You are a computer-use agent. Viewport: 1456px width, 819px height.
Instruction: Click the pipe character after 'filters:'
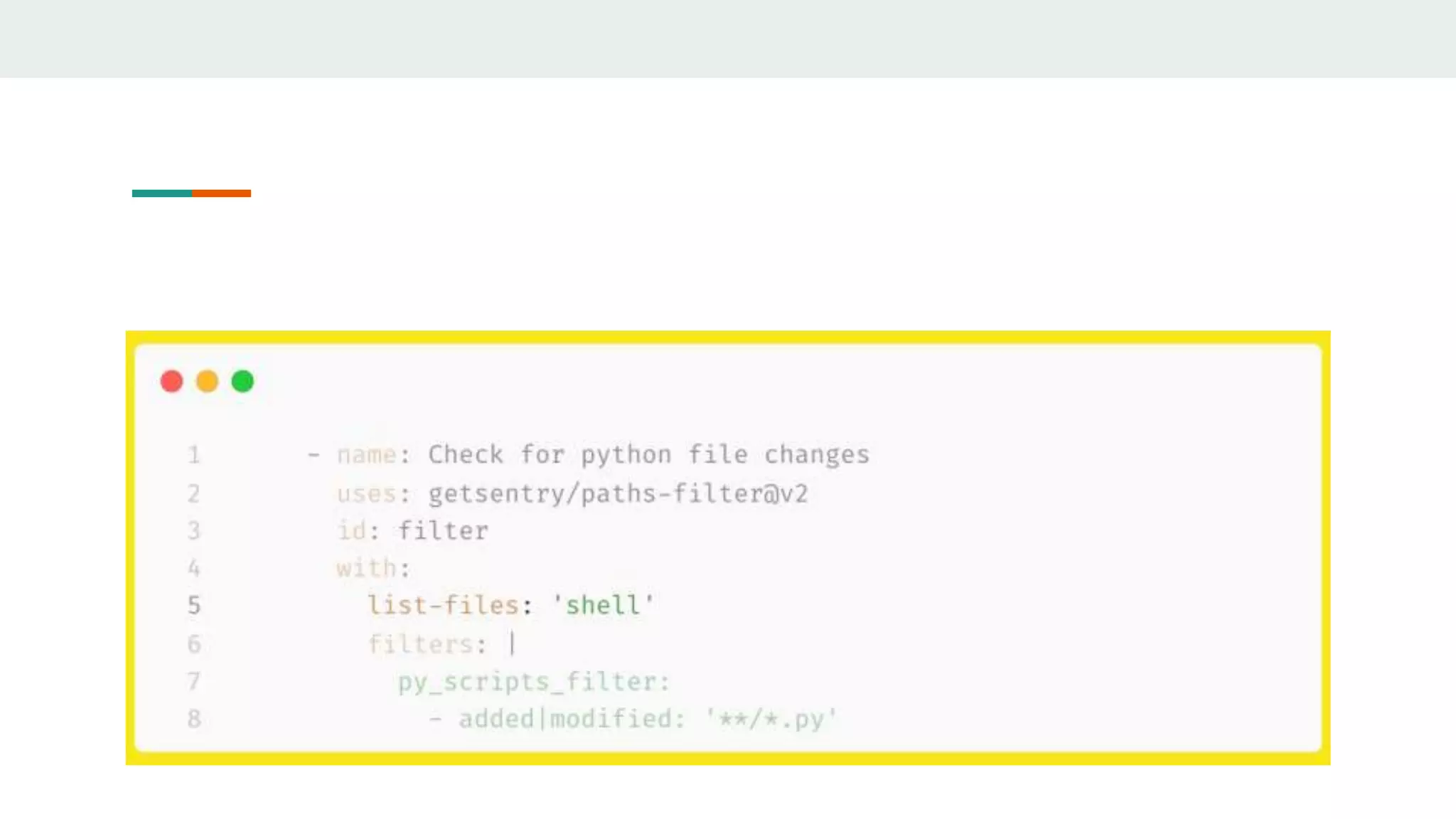(x=513, y=644)
